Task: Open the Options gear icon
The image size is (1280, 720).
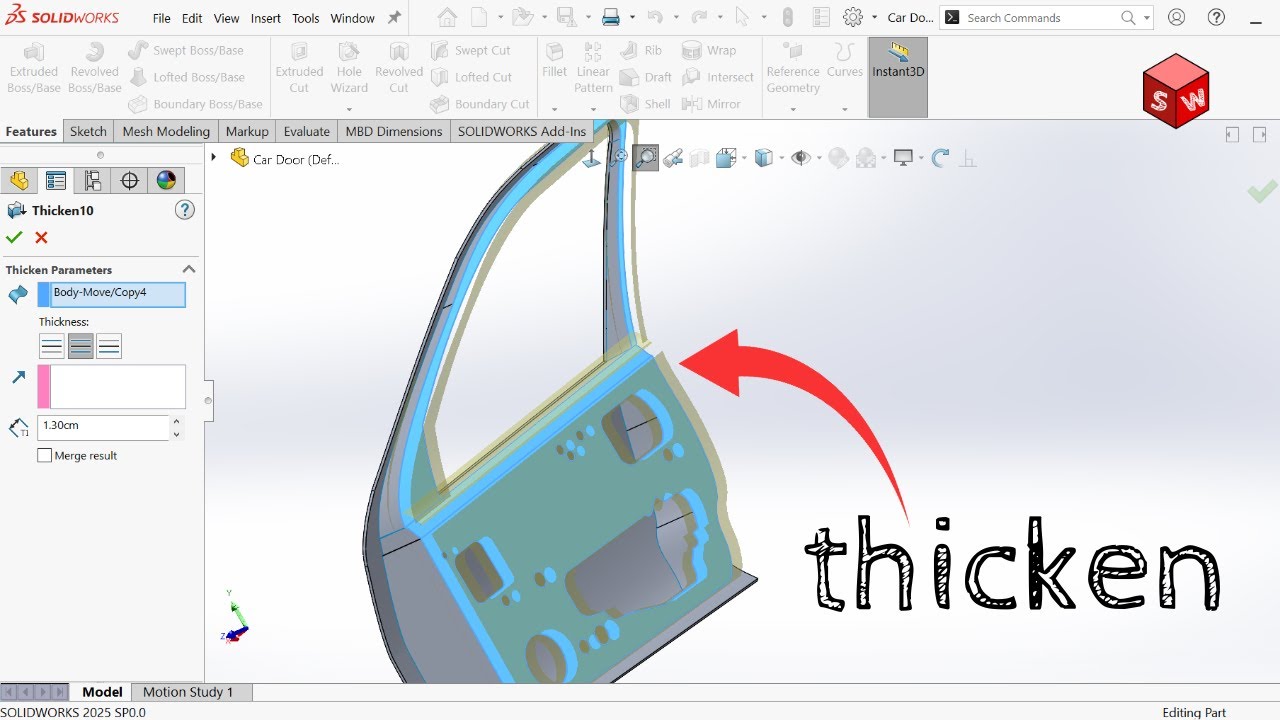Action: tap(853, 17)
